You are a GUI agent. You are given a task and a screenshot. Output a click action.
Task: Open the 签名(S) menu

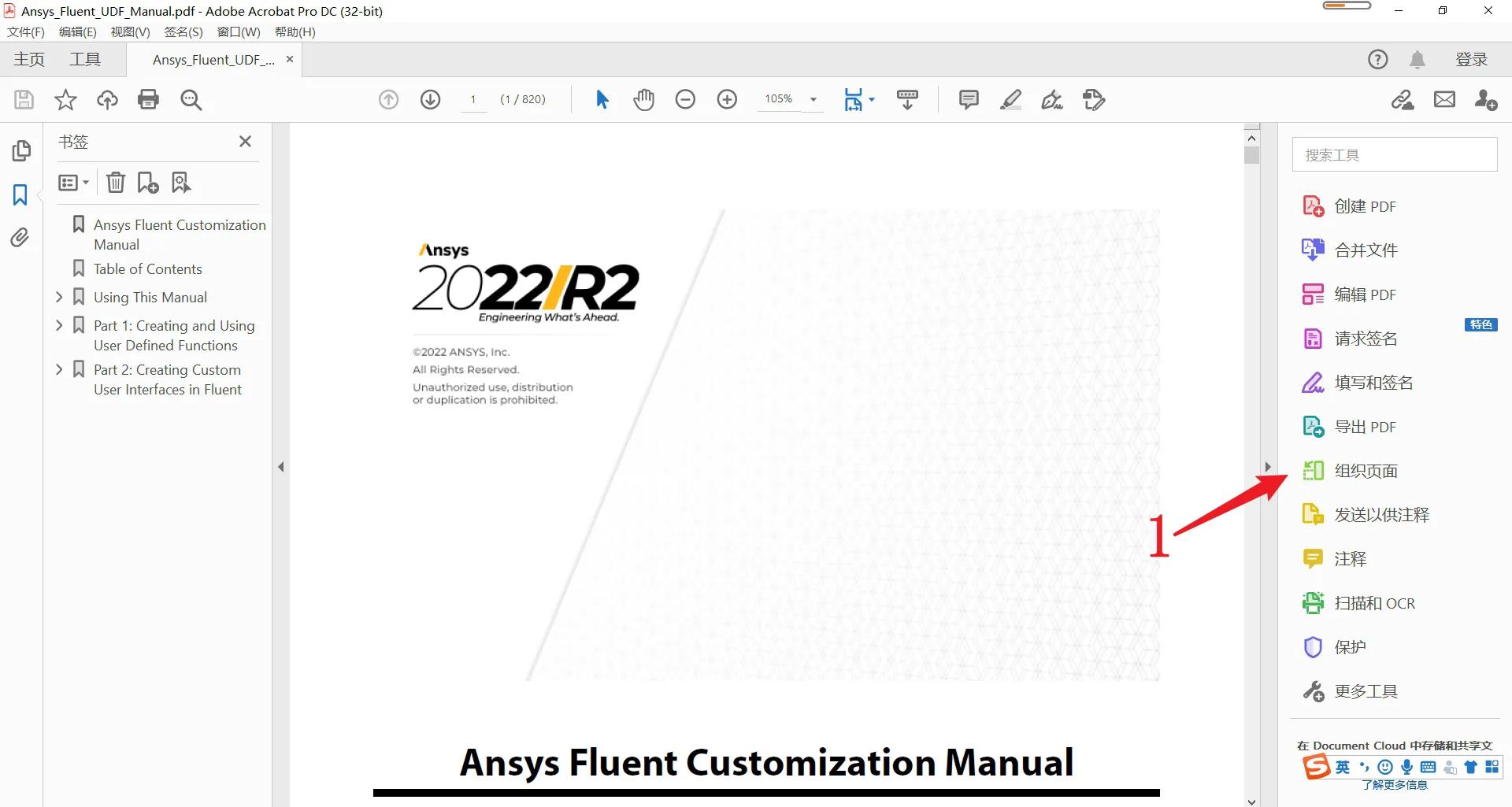pyautogui.click(x=183, y=31)
